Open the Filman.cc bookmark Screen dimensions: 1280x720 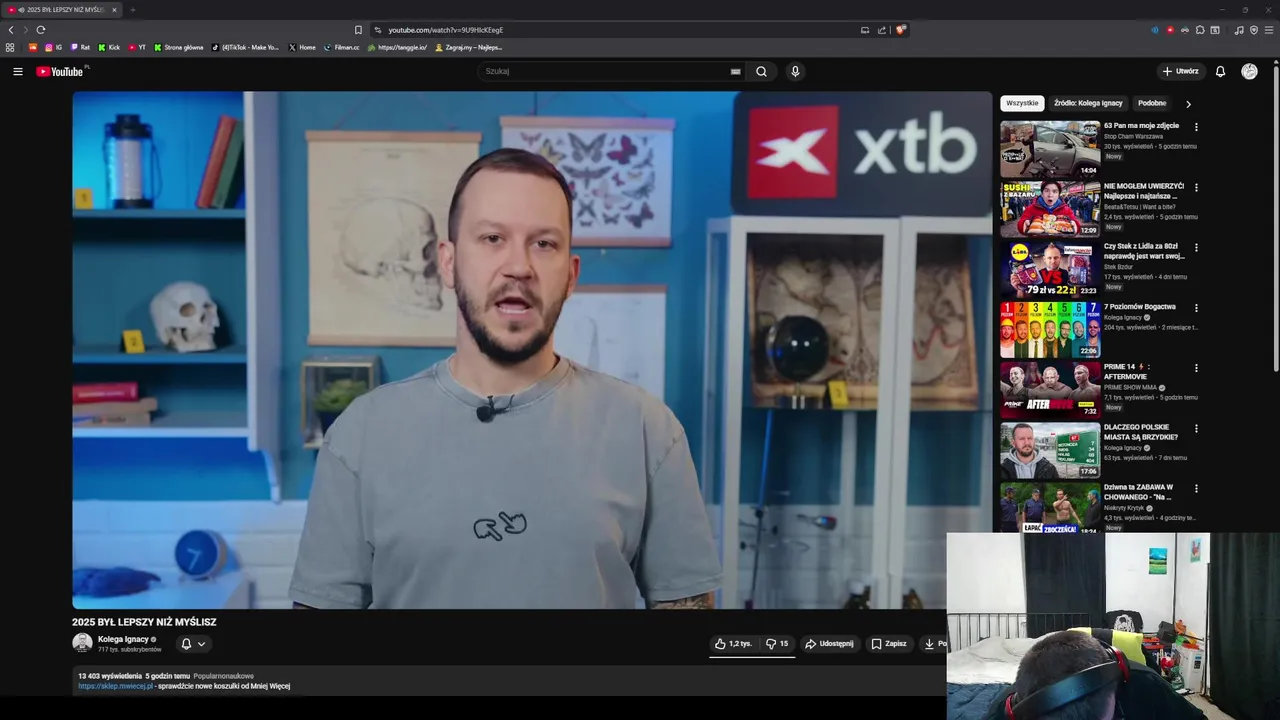click(x=341, y=47)
